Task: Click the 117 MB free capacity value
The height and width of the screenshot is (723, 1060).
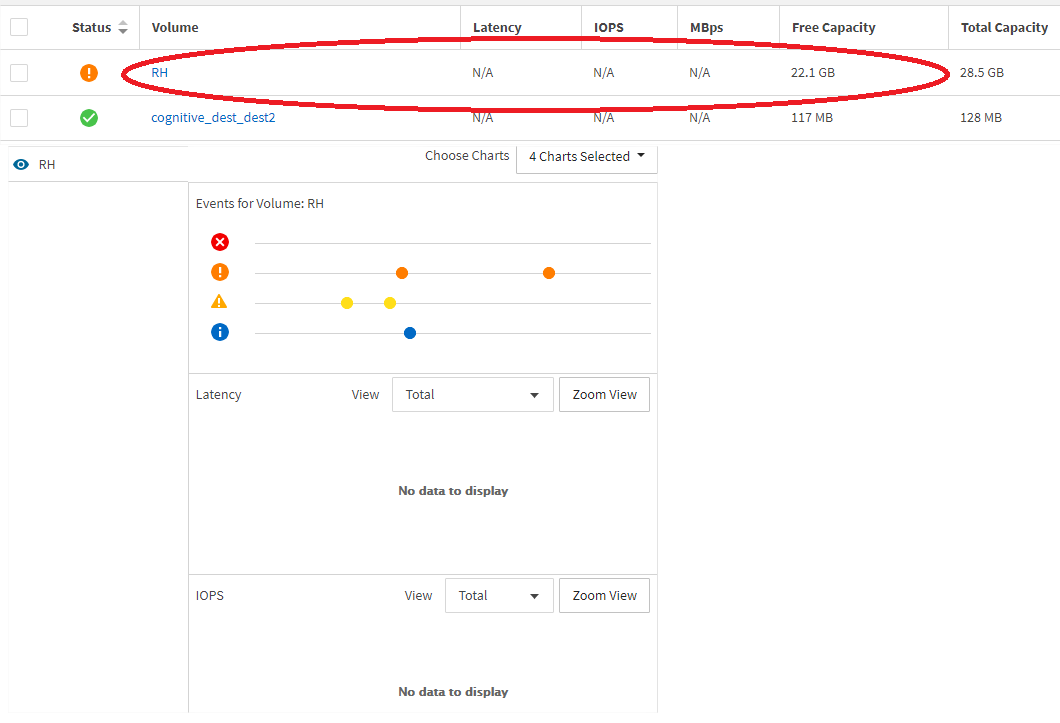Action: tap(812, 118)
